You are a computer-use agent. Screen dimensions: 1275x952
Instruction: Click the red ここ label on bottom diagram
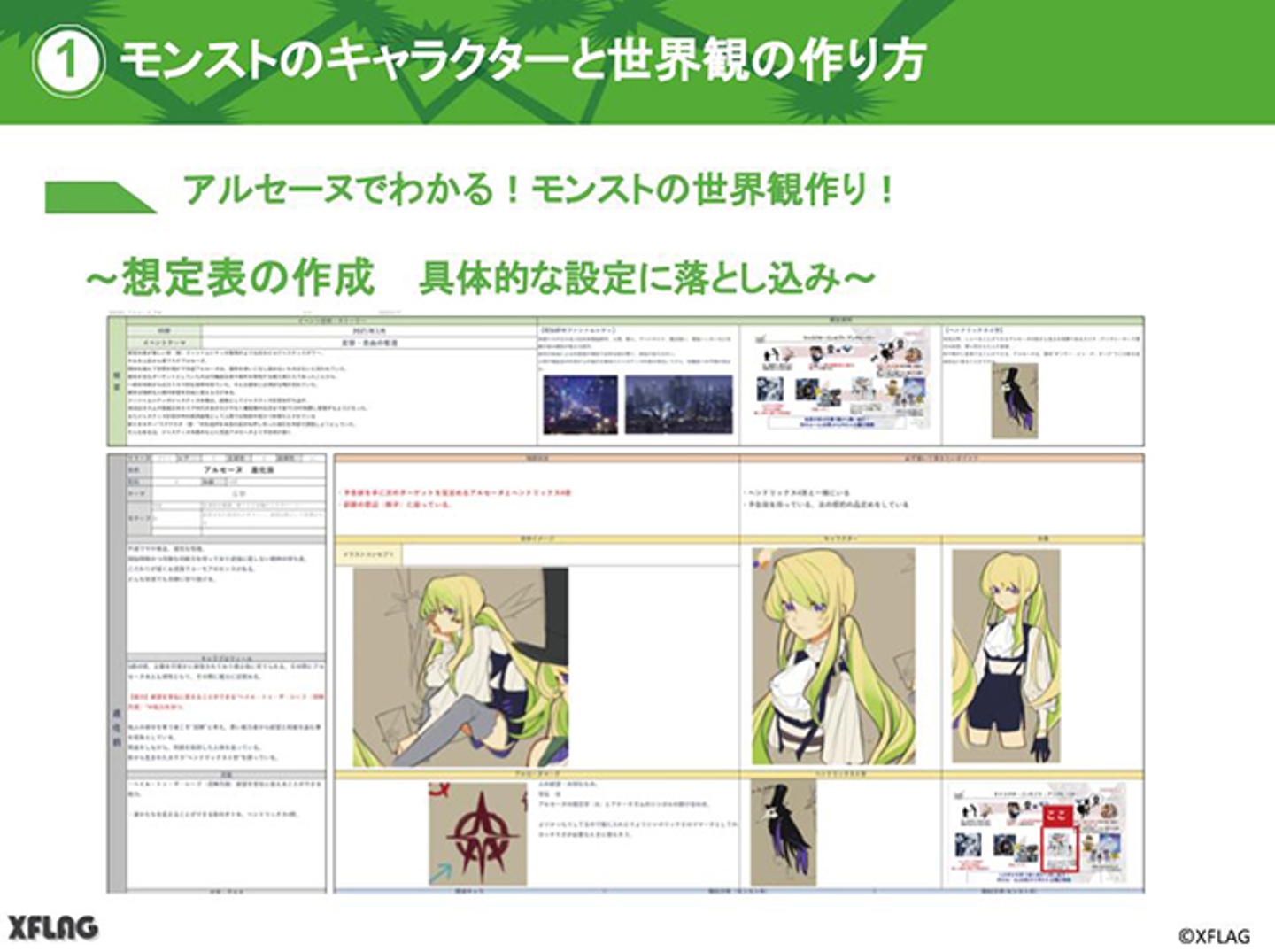[1055, 816]
